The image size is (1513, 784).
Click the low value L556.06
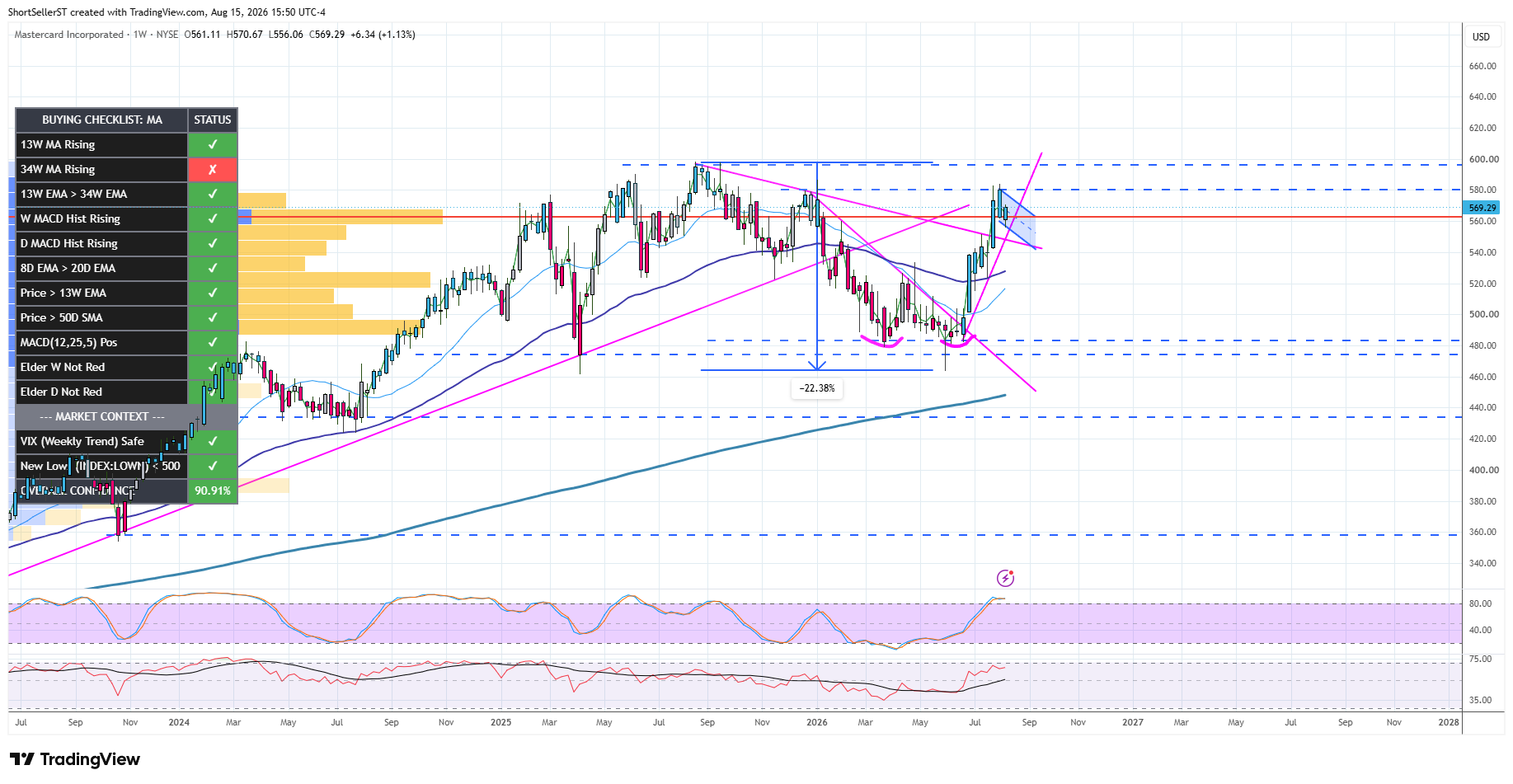[286, 35]
